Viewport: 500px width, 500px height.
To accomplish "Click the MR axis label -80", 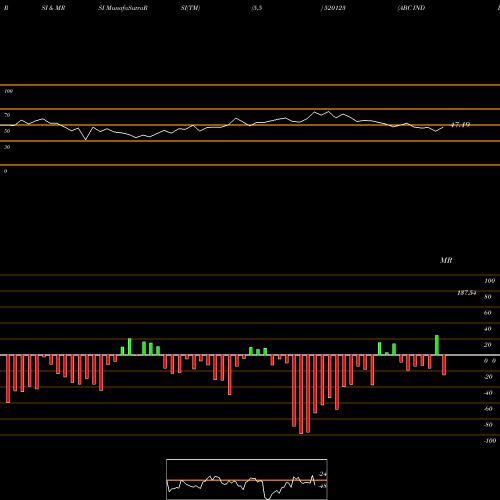I will [x=488, y=425].
